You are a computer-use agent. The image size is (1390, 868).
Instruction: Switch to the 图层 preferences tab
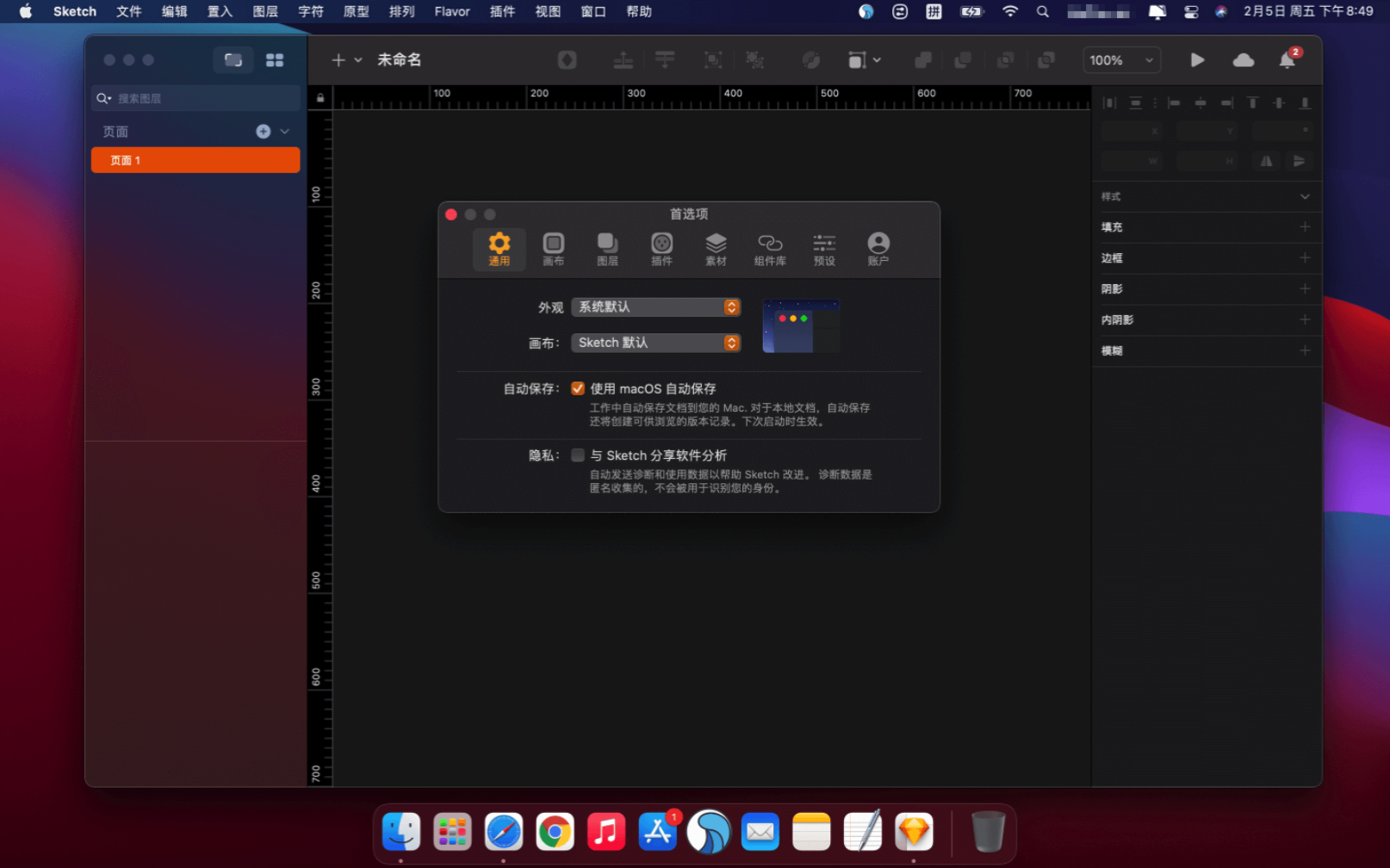tap(607, 249)
